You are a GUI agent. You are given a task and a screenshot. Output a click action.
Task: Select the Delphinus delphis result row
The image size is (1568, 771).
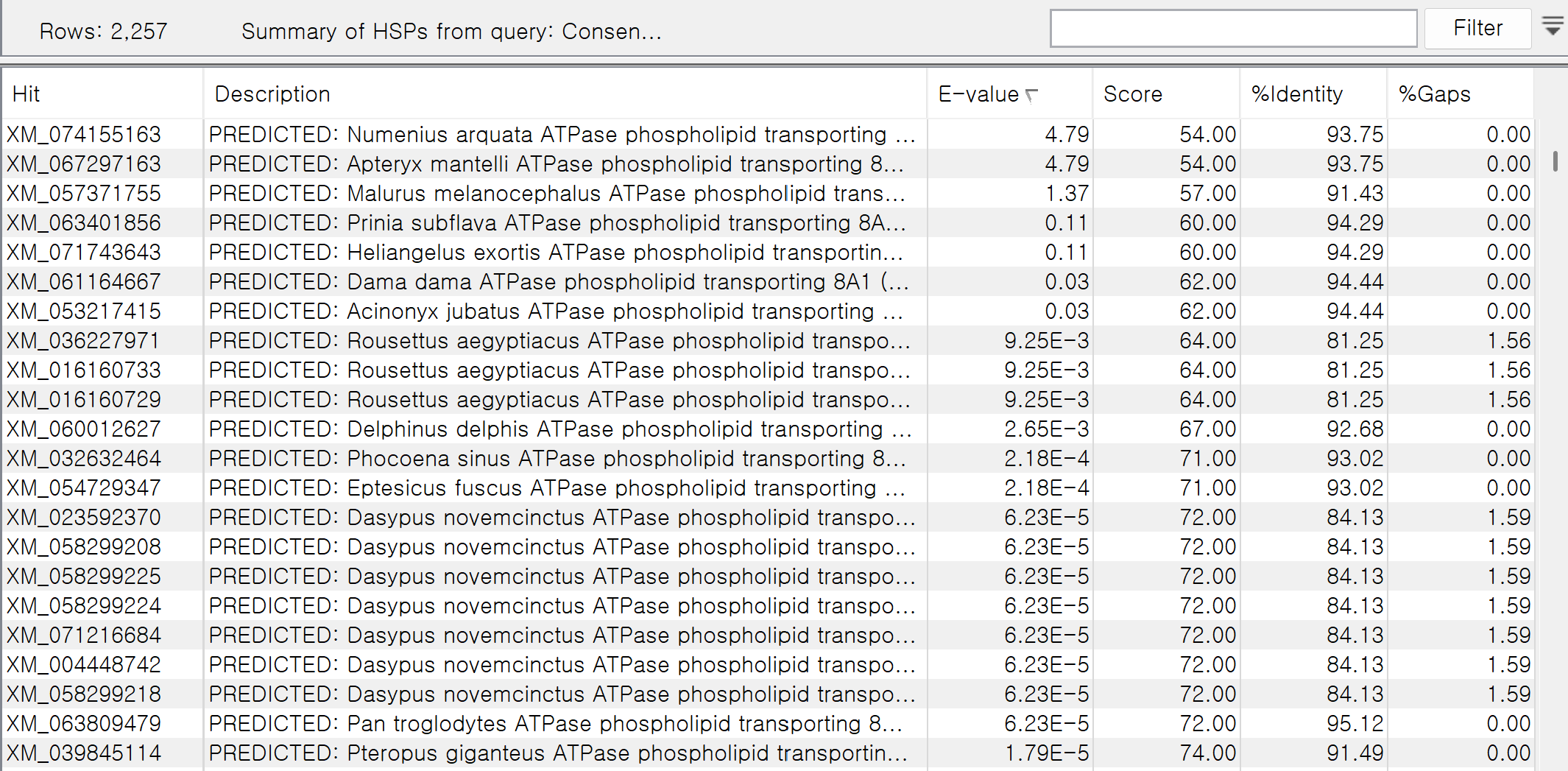click(556, 429)
